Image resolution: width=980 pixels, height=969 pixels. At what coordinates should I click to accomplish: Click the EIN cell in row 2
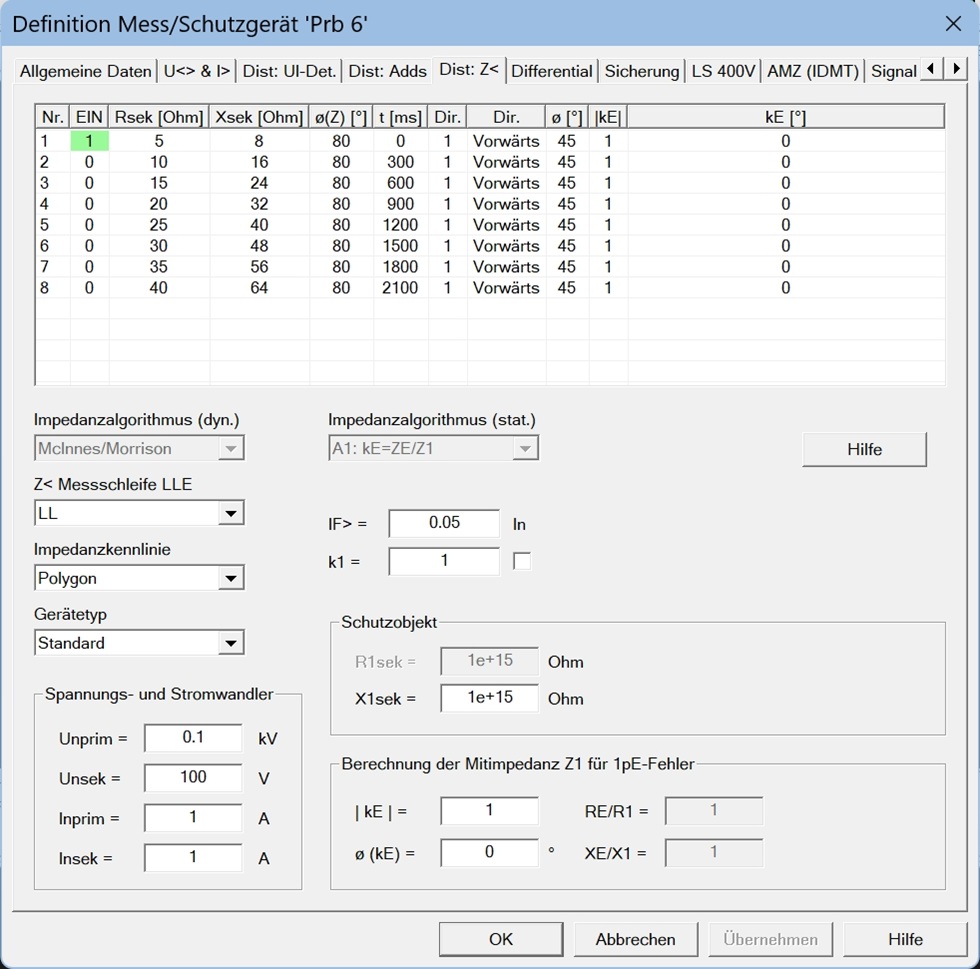point(89,163)
